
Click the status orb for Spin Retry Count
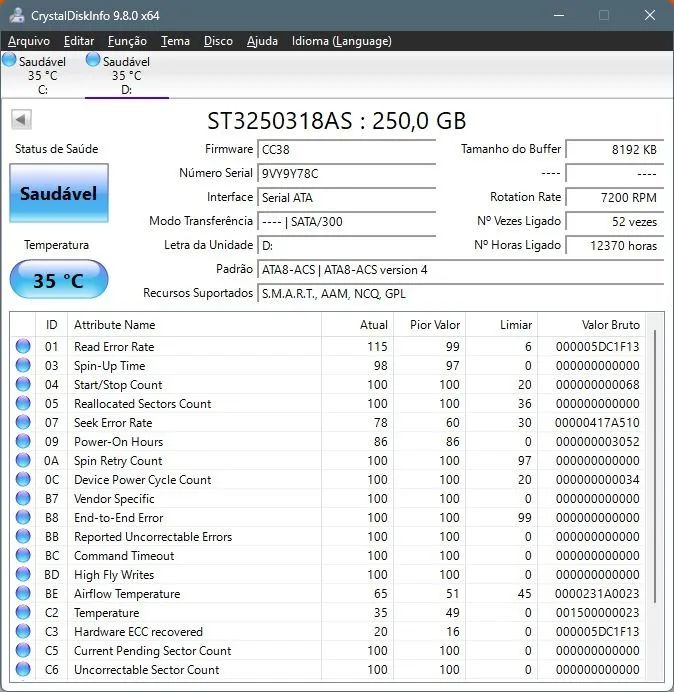point(23,460)
